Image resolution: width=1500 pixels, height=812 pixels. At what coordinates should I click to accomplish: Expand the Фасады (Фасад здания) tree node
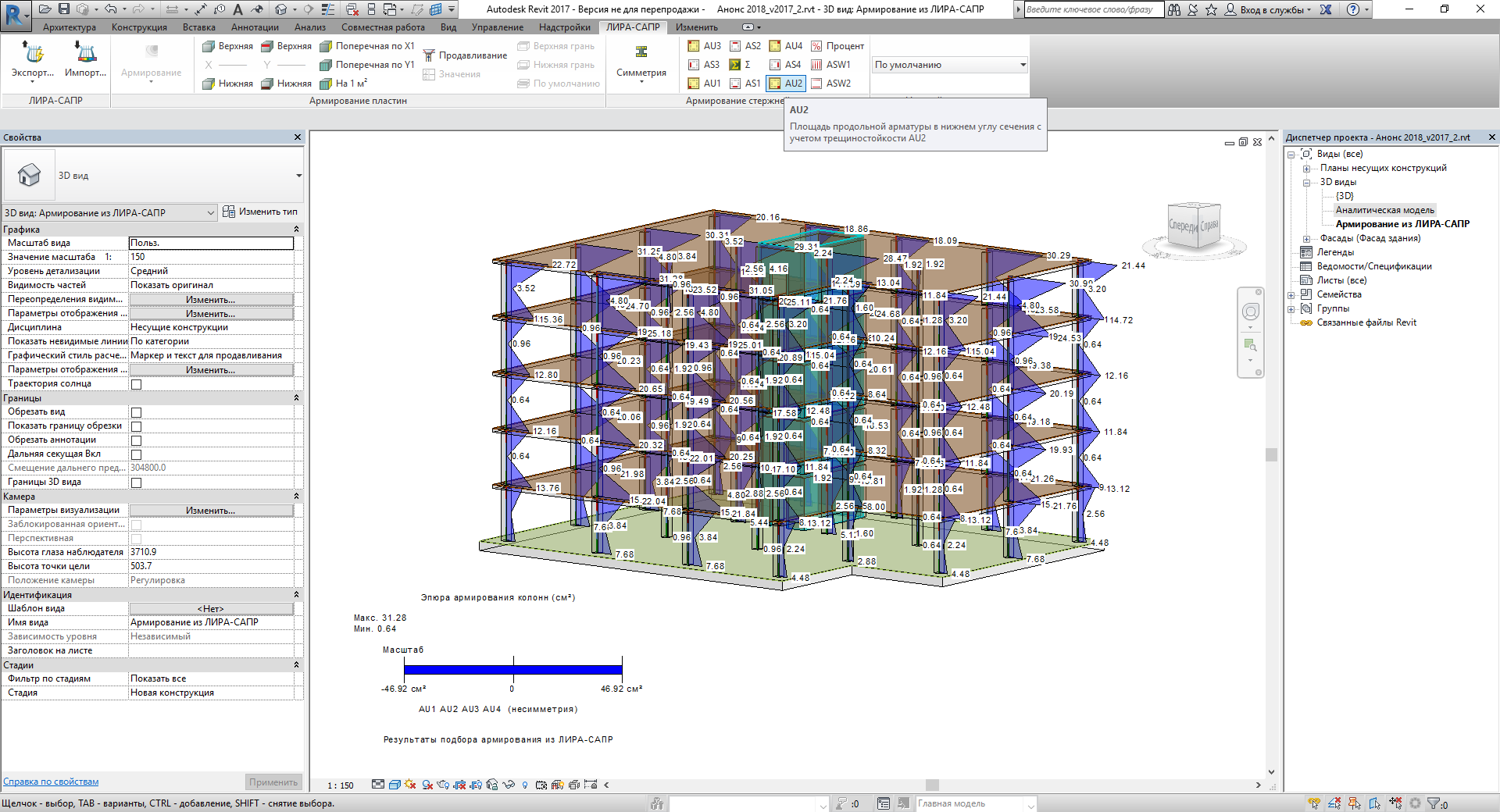point(1306,239)
